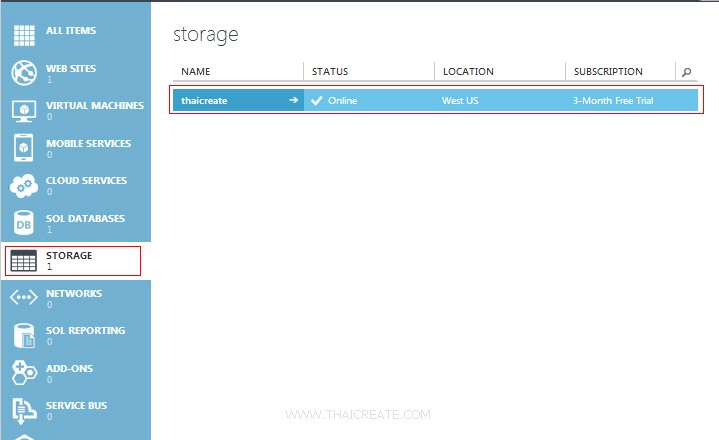Image resolution: width=719 pixels, height=440 pixels.
Task: Click the West US location cell
Action: click(x=460, y=101)
